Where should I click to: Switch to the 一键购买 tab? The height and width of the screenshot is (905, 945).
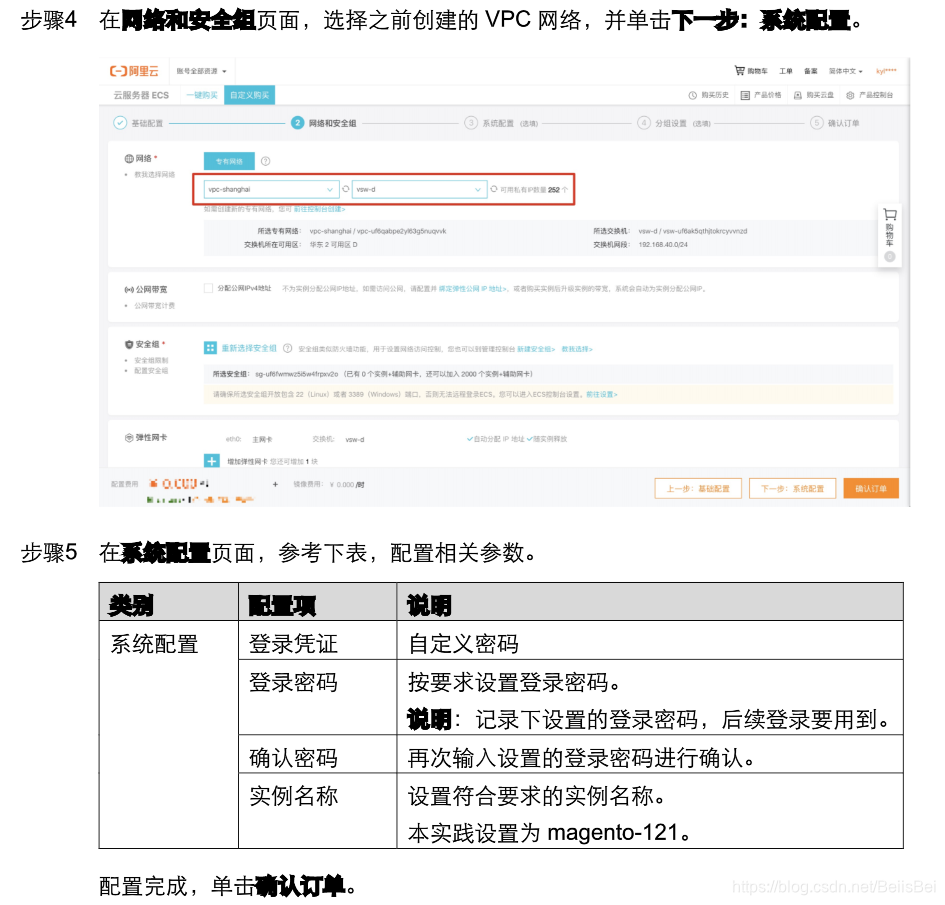(202, 95)
